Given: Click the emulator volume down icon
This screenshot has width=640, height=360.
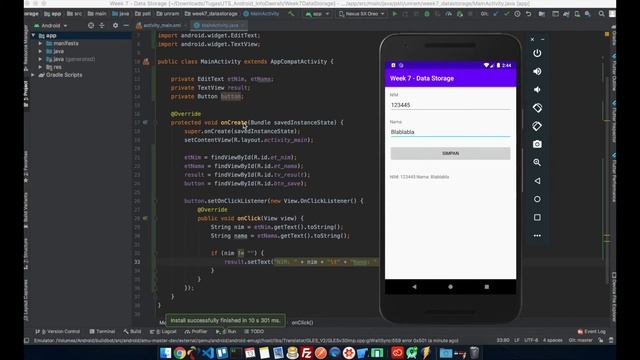Looking at the screenshot, I should point(537,89).
